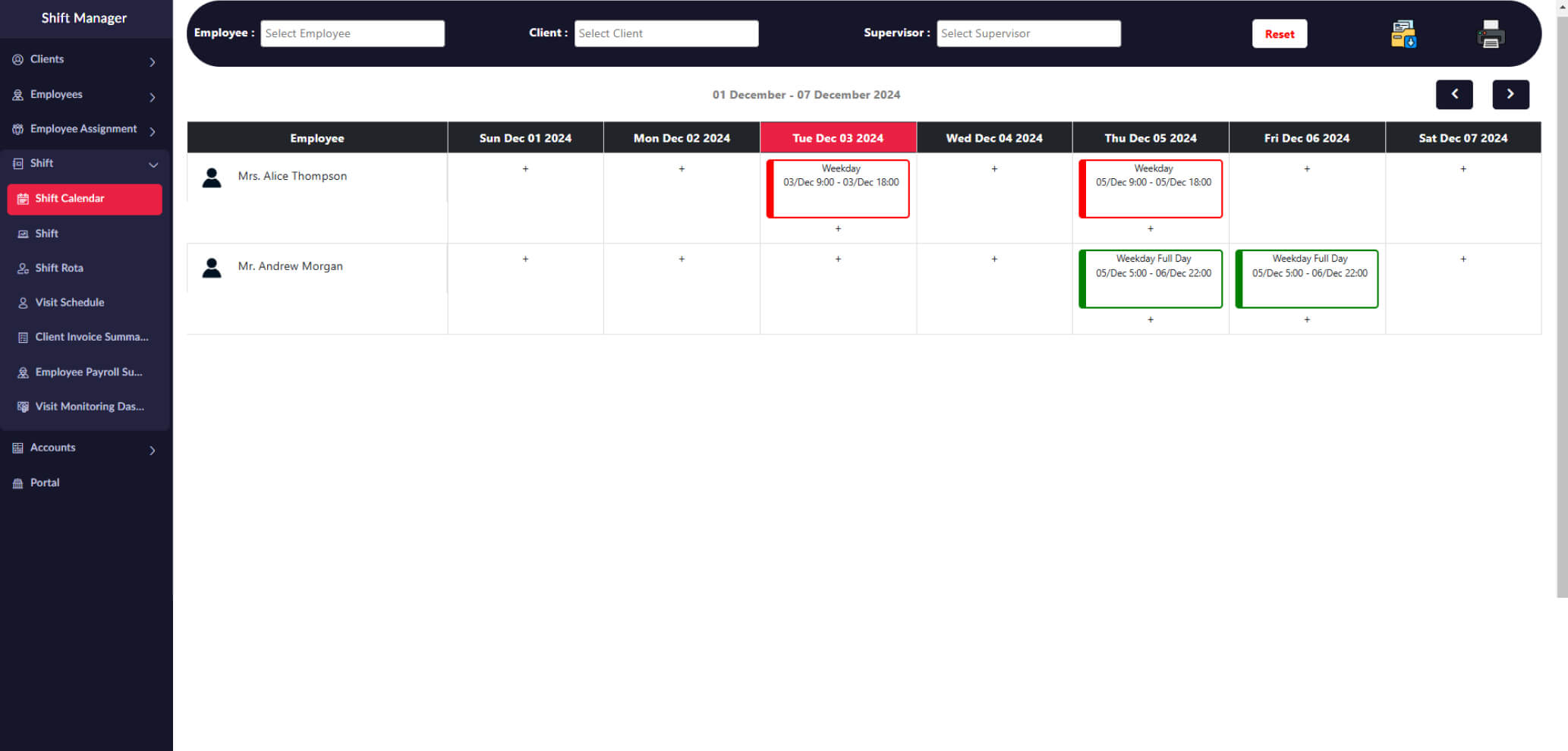The width and height of the screenshot is (1568, 751).
Task: Add another shift below Alice's Tue Weekday shift
Action: (x=838, y=228)
